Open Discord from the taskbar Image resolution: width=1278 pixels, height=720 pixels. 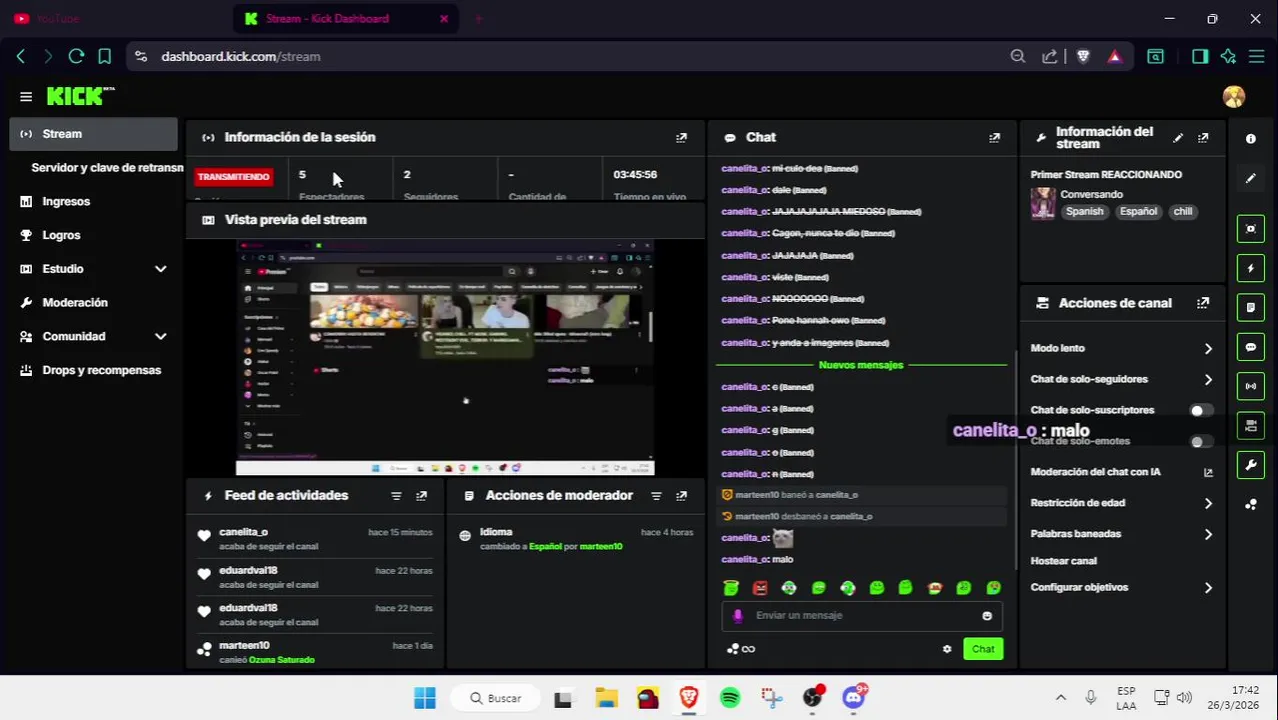(x=854, y=698)
